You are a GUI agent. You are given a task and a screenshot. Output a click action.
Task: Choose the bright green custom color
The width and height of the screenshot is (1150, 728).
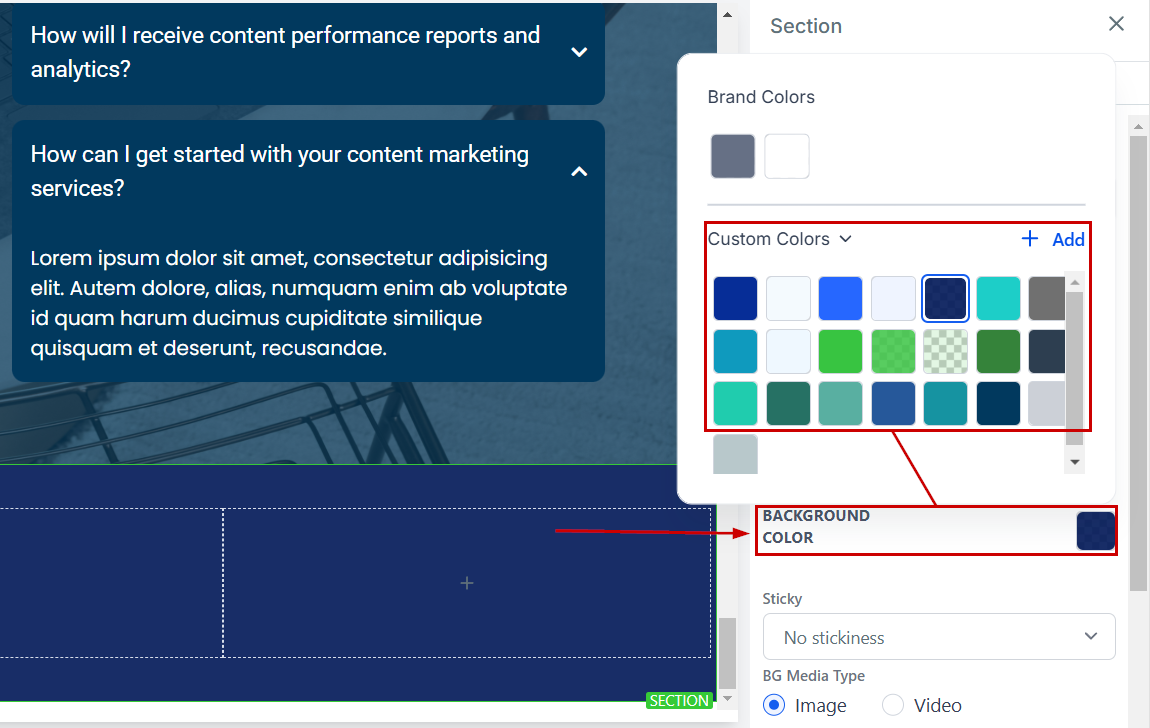(x=840, y=351)
